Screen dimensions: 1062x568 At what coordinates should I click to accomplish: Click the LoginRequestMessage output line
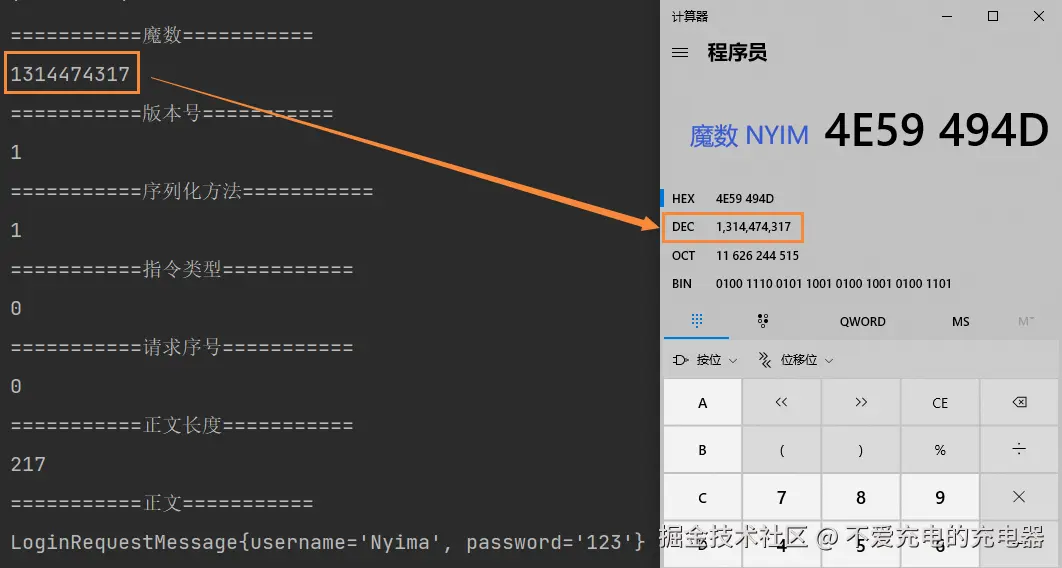click(328, 542)
